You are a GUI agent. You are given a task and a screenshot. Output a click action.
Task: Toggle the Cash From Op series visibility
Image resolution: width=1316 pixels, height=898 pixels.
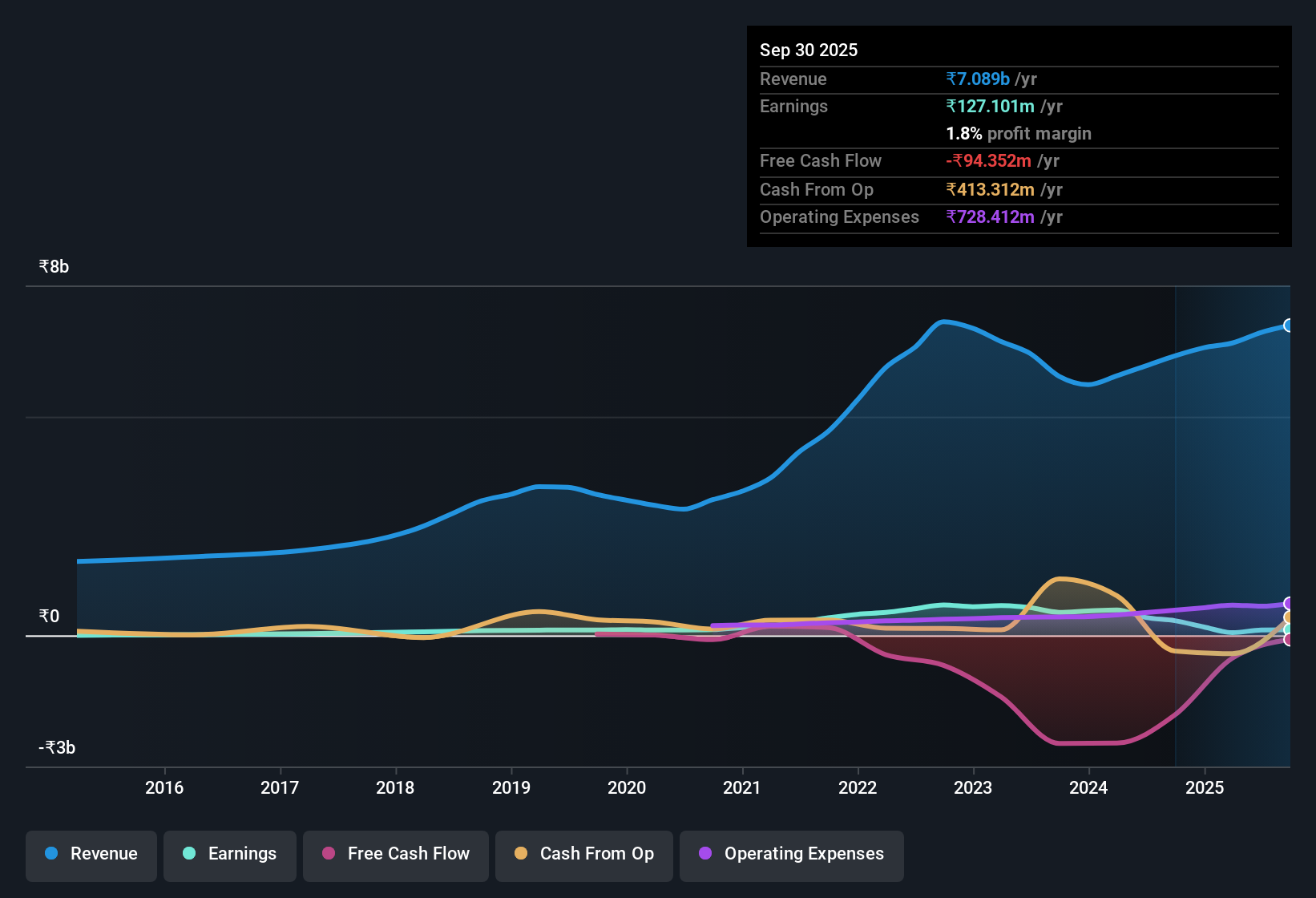coord(583,854)
